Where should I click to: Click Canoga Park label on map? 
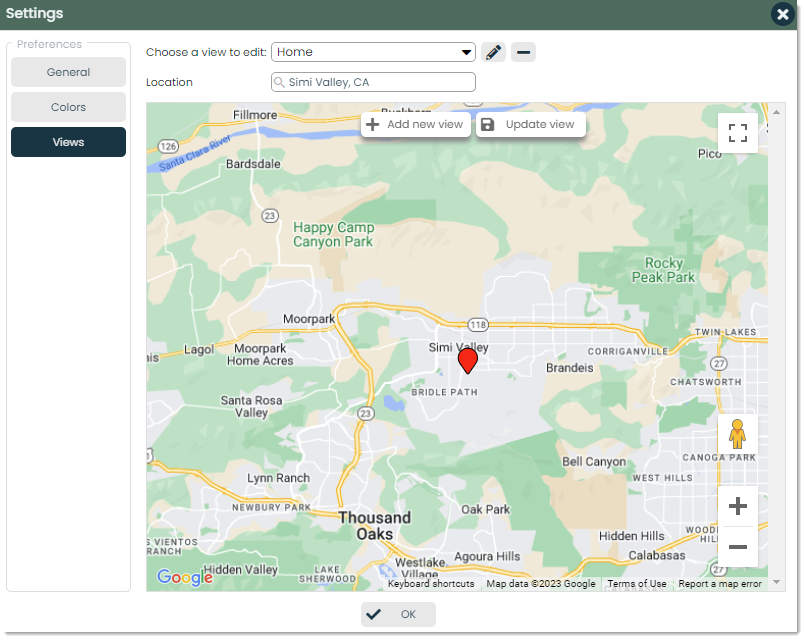(x=719, y=457)
